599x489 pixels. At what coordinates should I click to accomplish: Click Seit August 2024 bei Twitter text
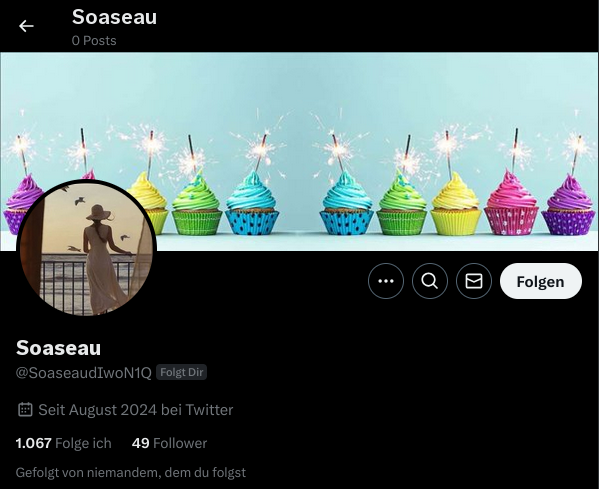click(136, 410)
